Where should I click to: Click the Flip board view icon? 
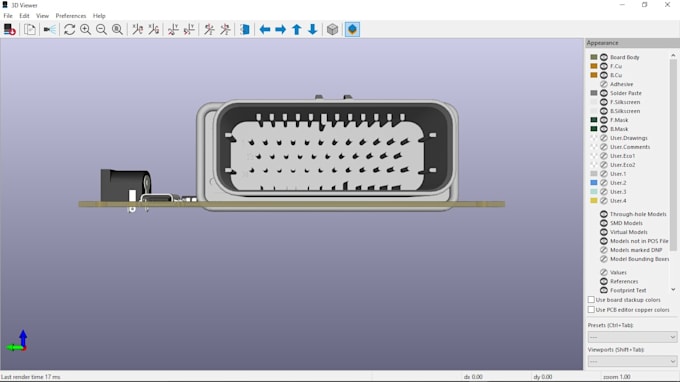tap(245, 29)
